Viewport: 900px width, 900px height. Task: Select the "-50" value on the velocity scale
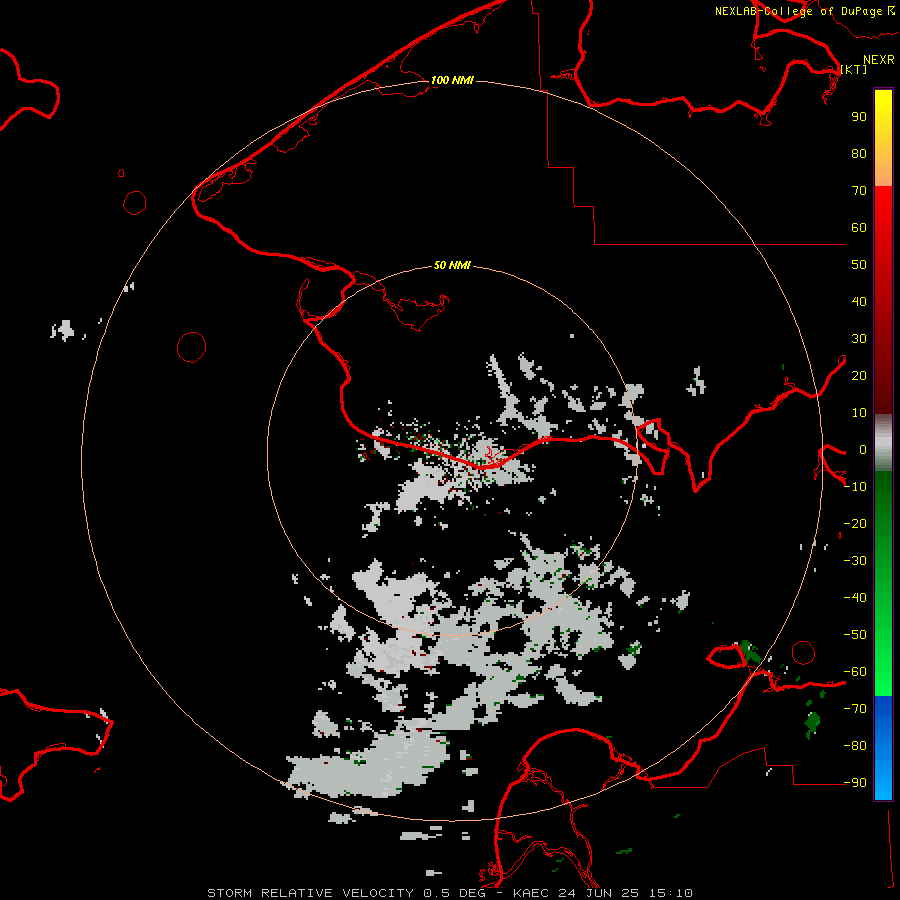[855, 635]
